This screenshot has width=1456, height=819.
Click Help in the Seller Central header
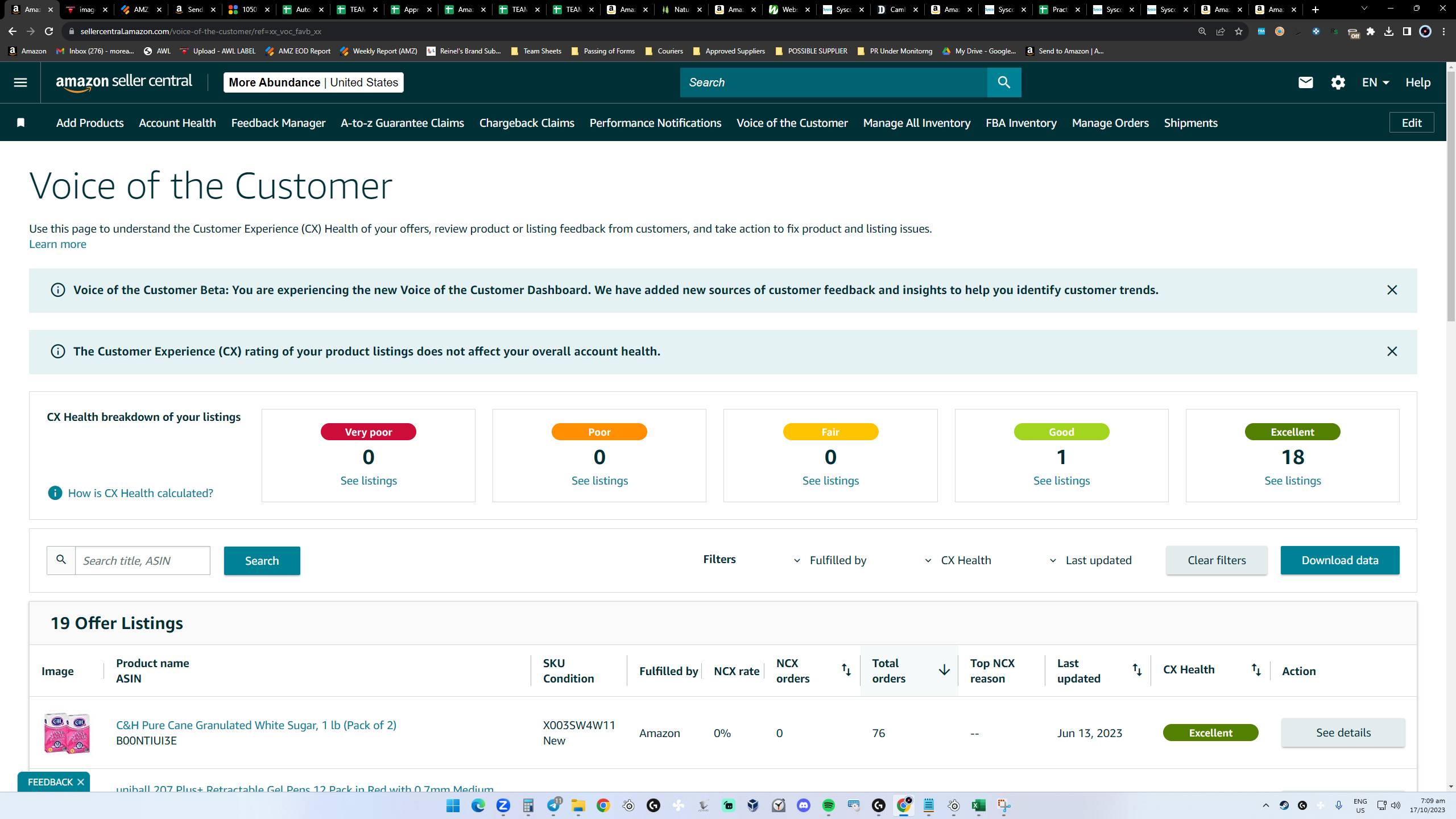1418,82
